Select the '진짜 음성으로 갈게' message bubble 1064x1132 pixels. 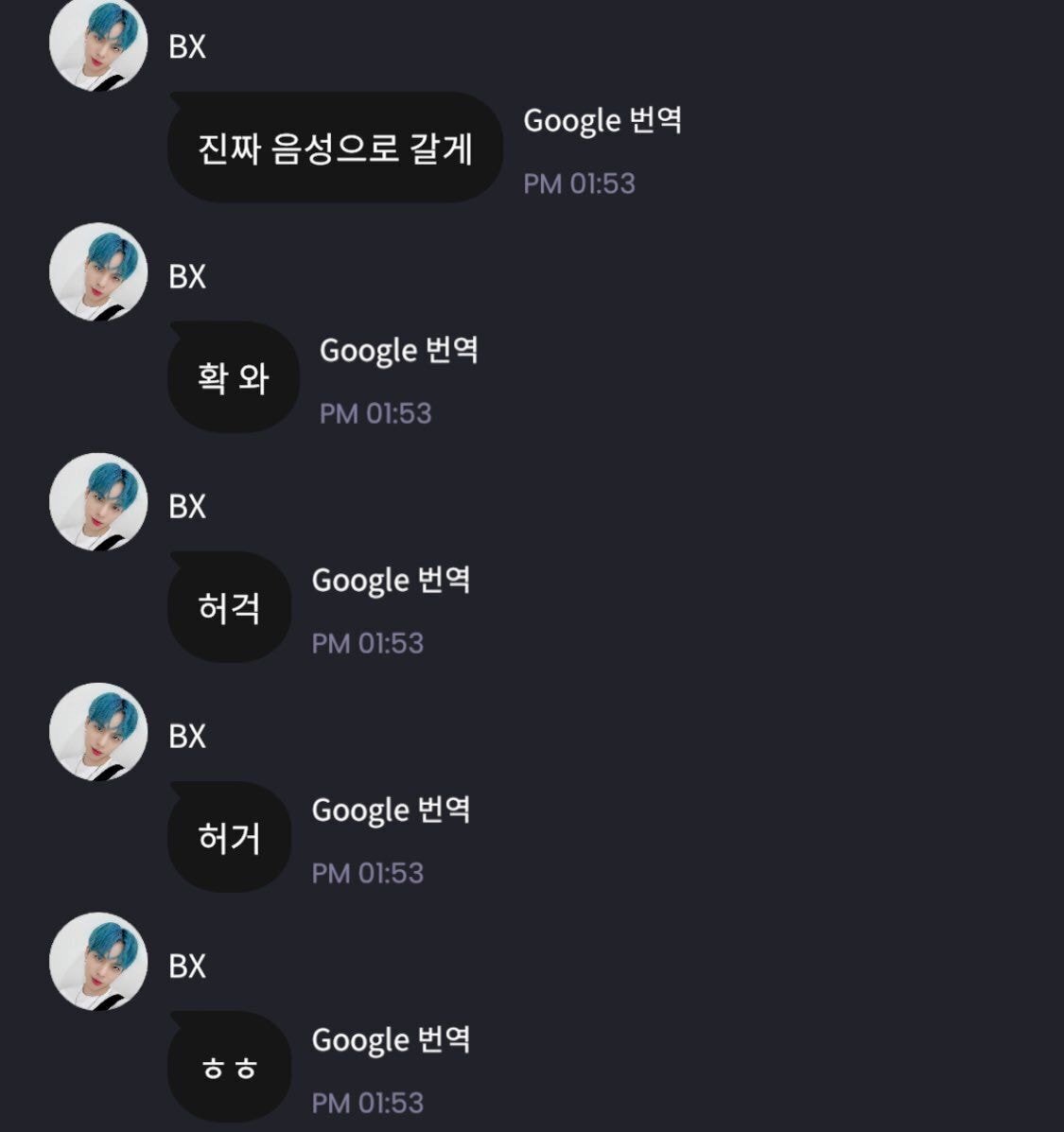click(x=335, y=148)
